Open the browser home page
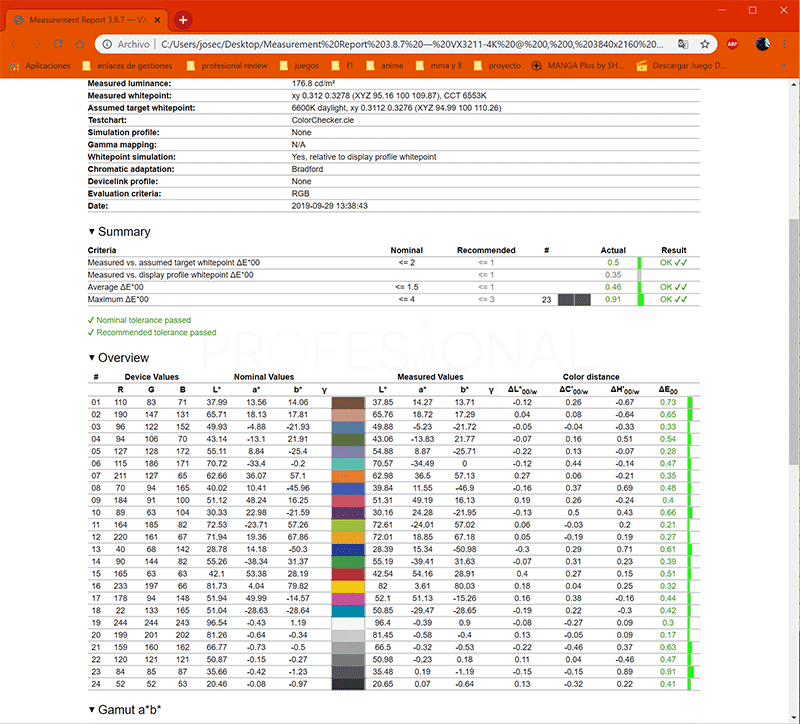 tap(80, 44)
